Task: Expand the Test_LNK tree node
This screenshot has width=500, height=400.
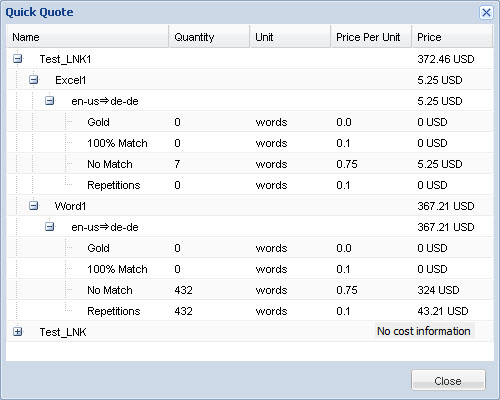Action: tap(18, 332)
